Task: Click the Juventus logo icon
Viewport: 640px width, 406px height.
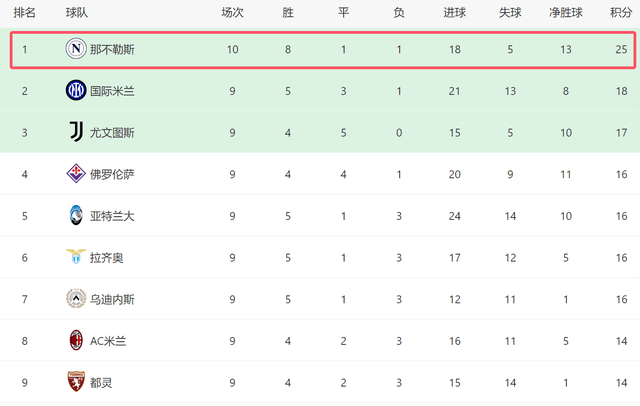Action: (76, 132)
